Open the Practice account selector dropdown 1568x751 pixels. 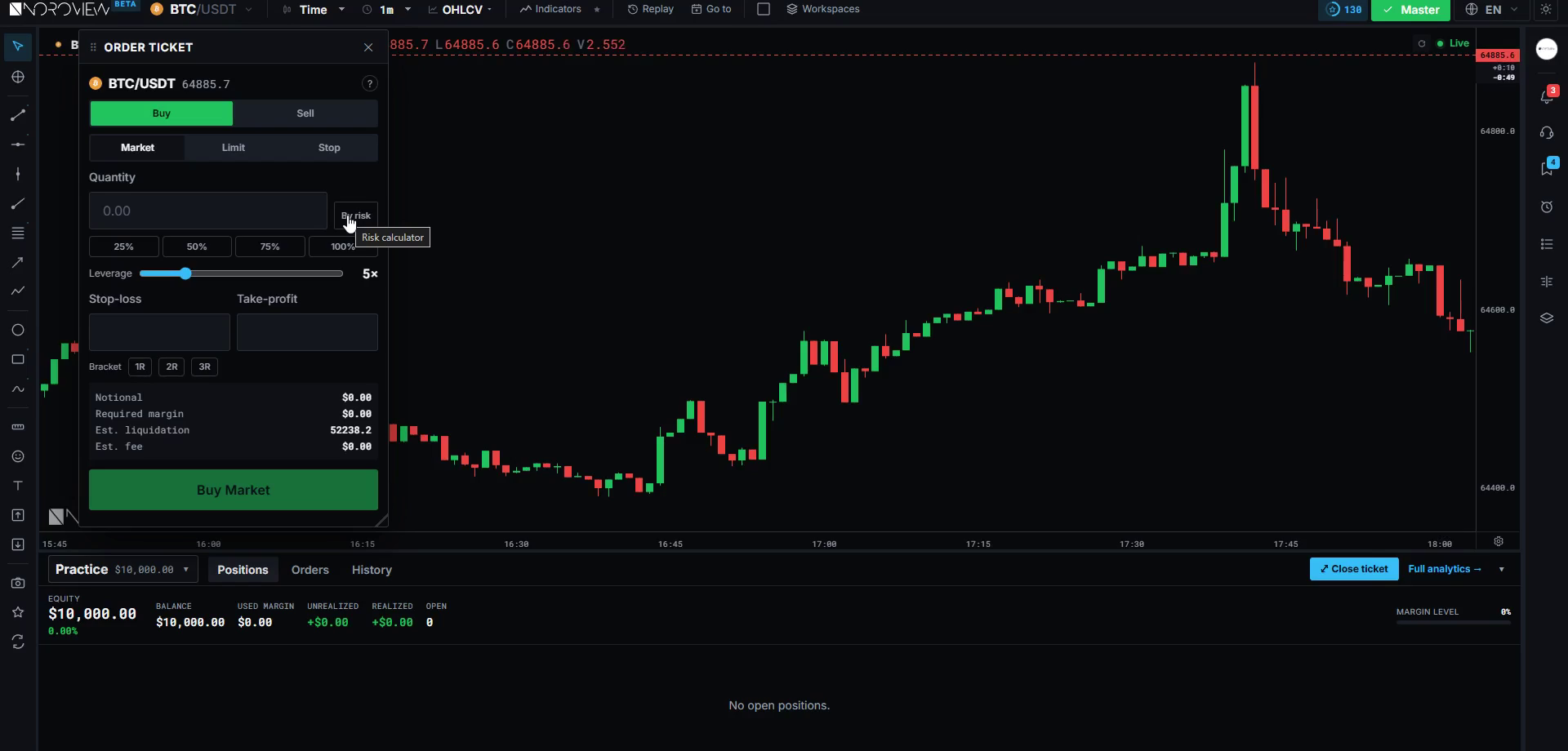pos(123,570)
